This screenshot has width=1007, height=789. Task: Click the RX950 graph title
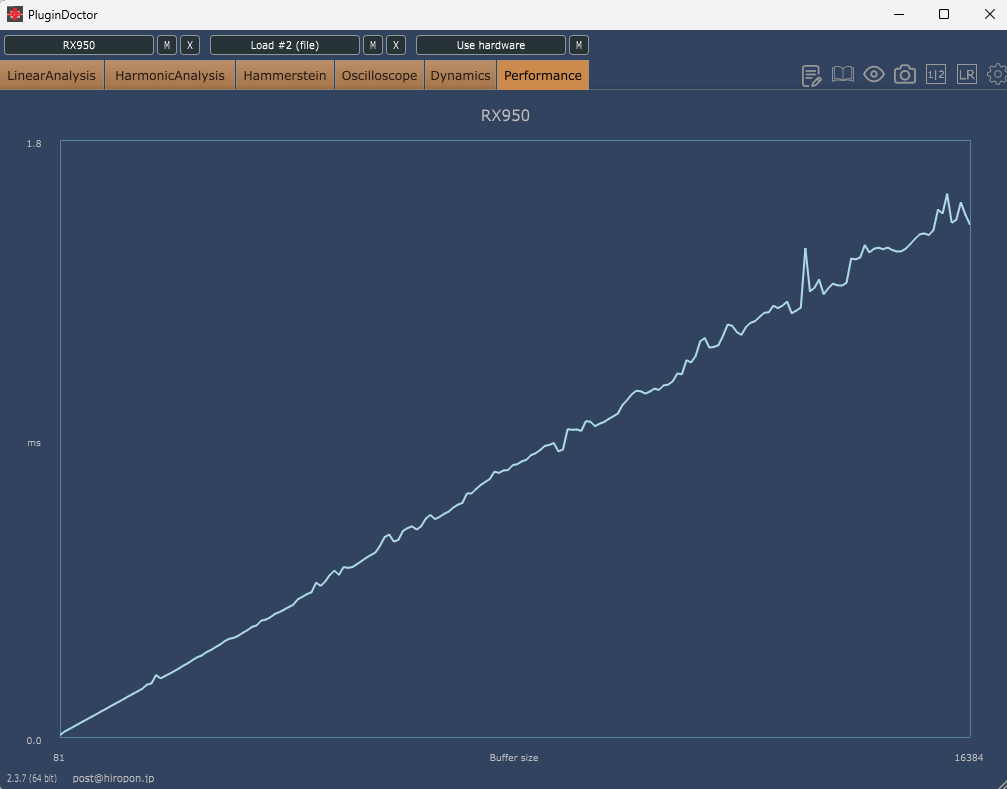click(505, 116)
